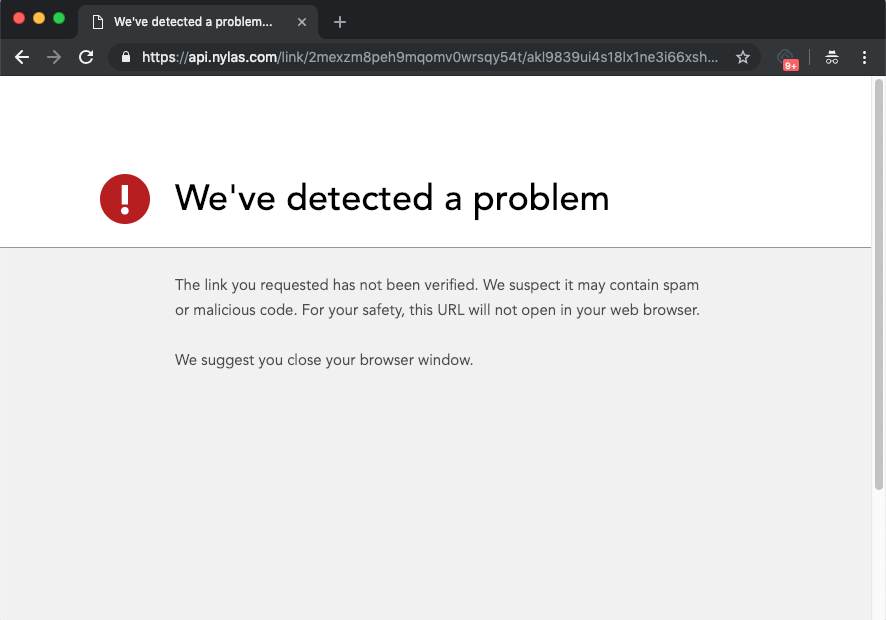Click the red exclamation warning icon
This screenshot has height=620, width=886.
[x=124, y=199]
